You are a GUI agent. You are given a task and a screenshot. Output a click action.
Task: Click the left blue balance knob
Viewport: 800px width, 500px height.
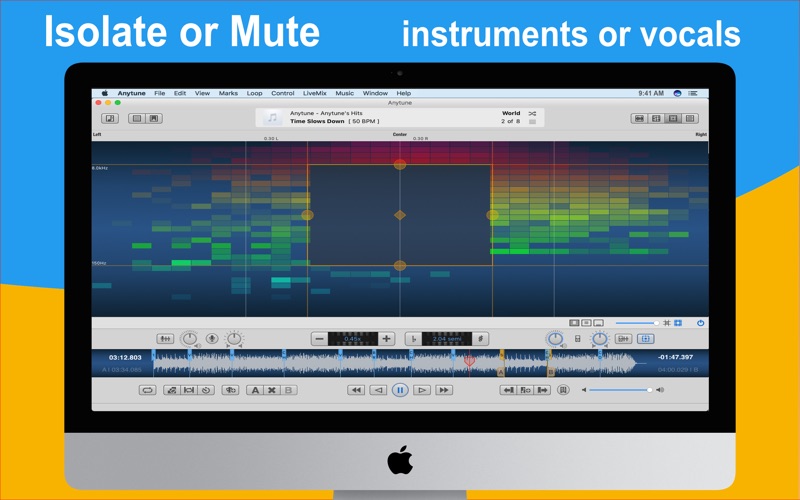(x=555, y=339)
